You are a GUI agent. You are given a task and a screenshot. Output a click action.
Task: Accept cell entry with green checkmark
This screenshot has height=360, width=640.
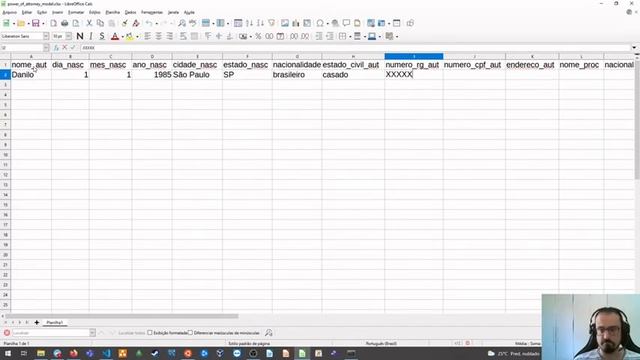(x=73, y=48)
